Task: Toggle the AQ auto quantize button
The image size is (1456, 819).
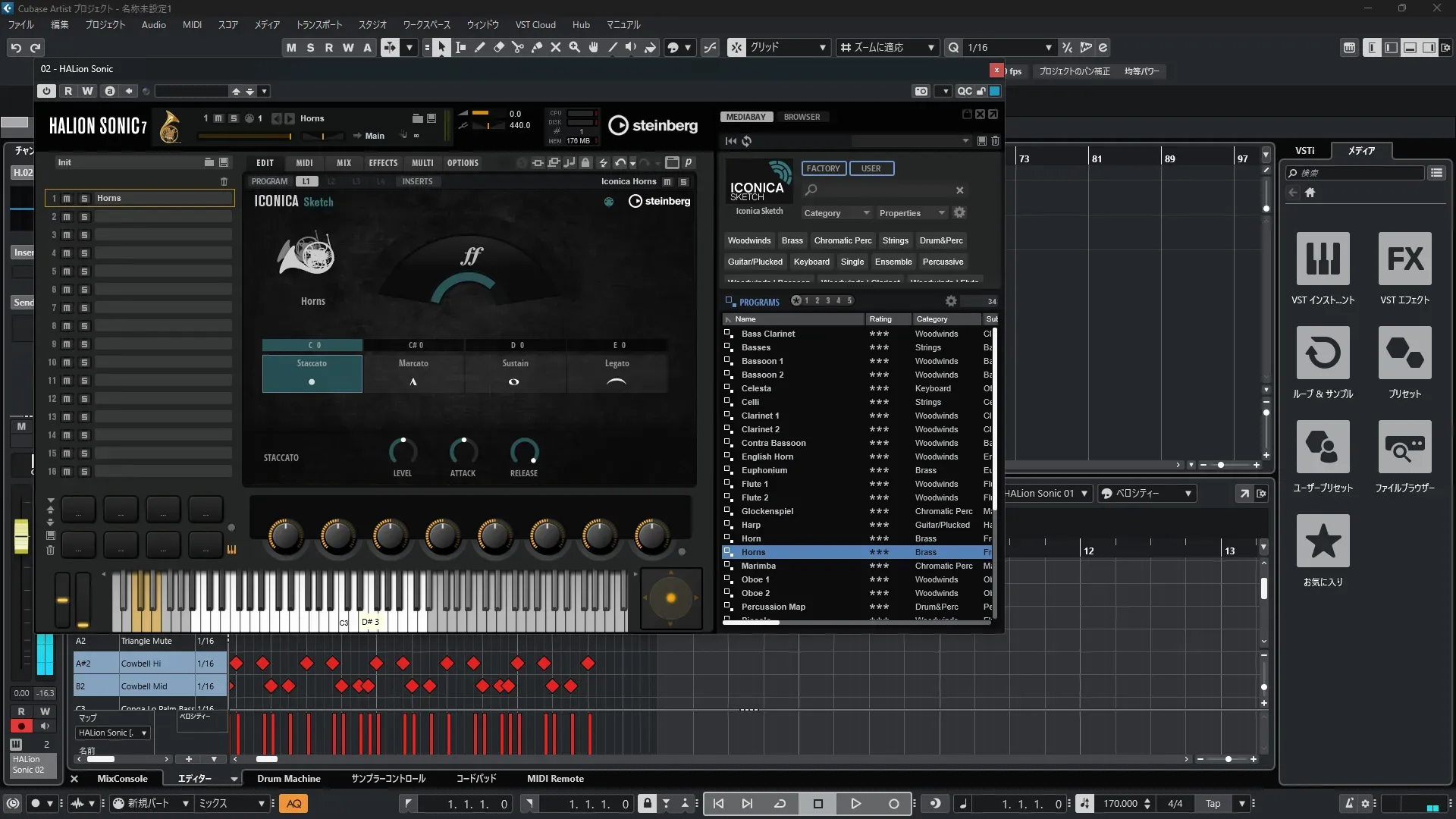Action: click(x=293, y=804)
